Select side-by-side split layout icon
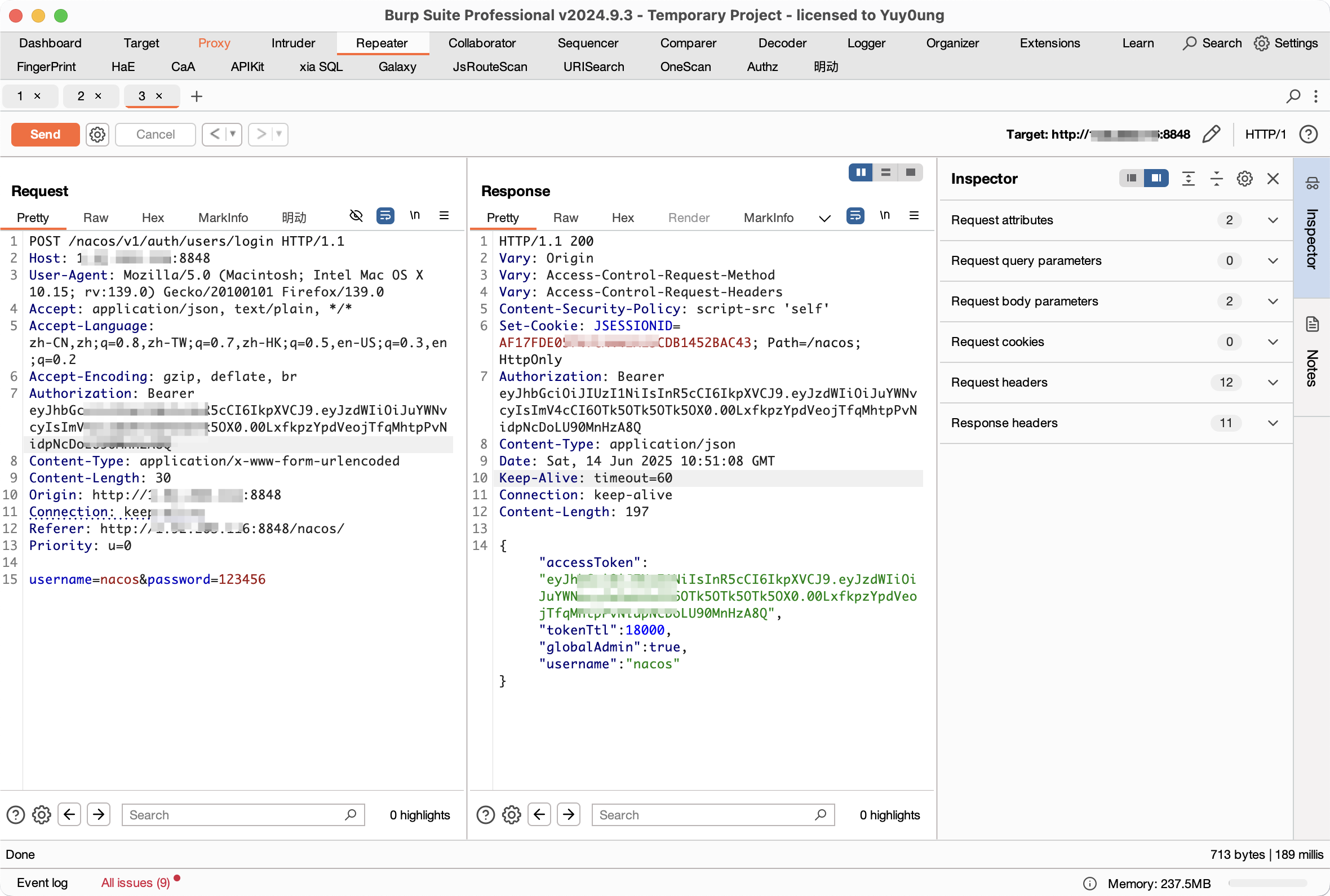The image size is (1330, 896). (861, 172)
